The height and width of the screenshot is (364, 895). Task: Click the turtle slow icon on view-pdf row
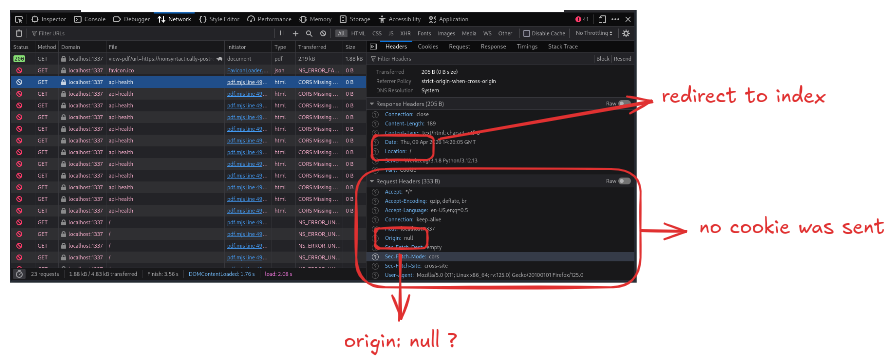(219, 59)
